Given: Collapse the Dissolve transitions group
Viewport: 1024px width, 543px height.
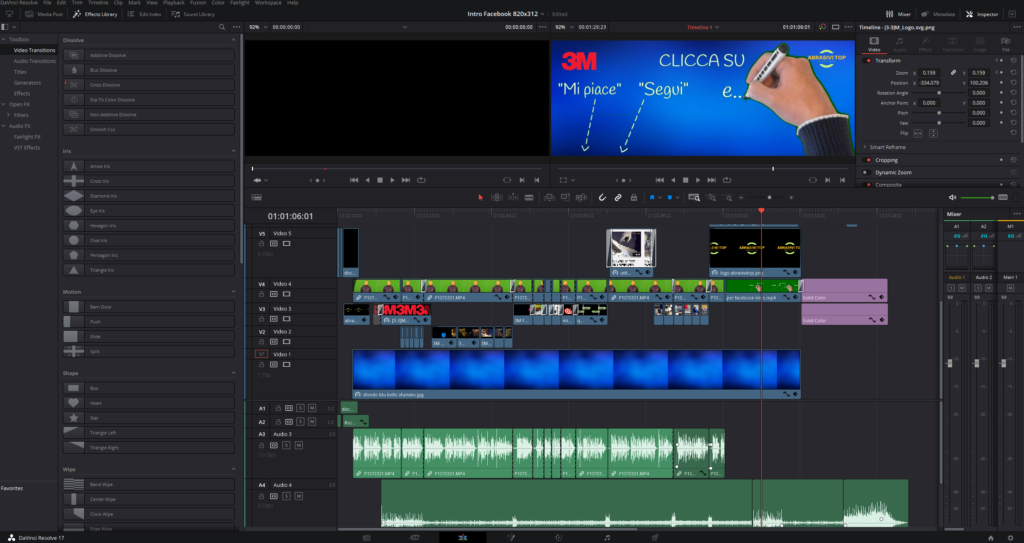Looking at the screenshot, I should point(234,40).
